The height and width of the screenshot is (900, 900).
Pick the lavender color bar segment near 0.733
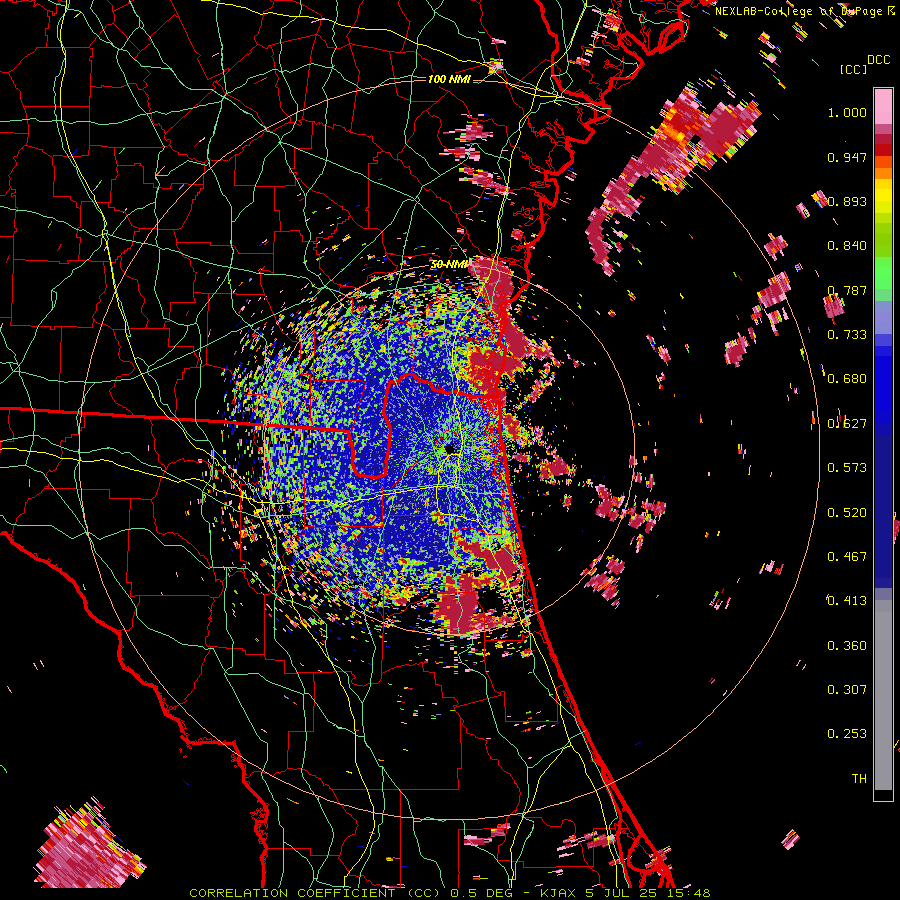click(883, 317)
